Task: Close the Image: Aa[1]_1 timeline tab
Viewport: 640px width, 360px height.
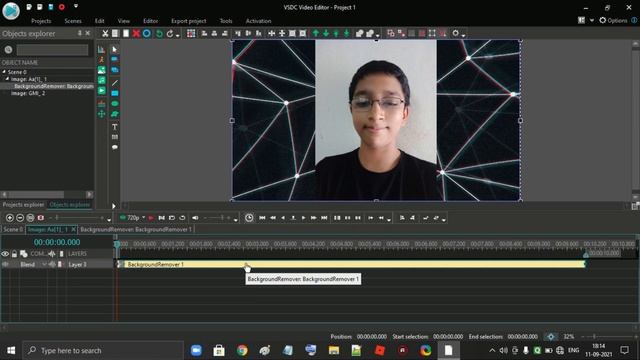Action: 73,229
